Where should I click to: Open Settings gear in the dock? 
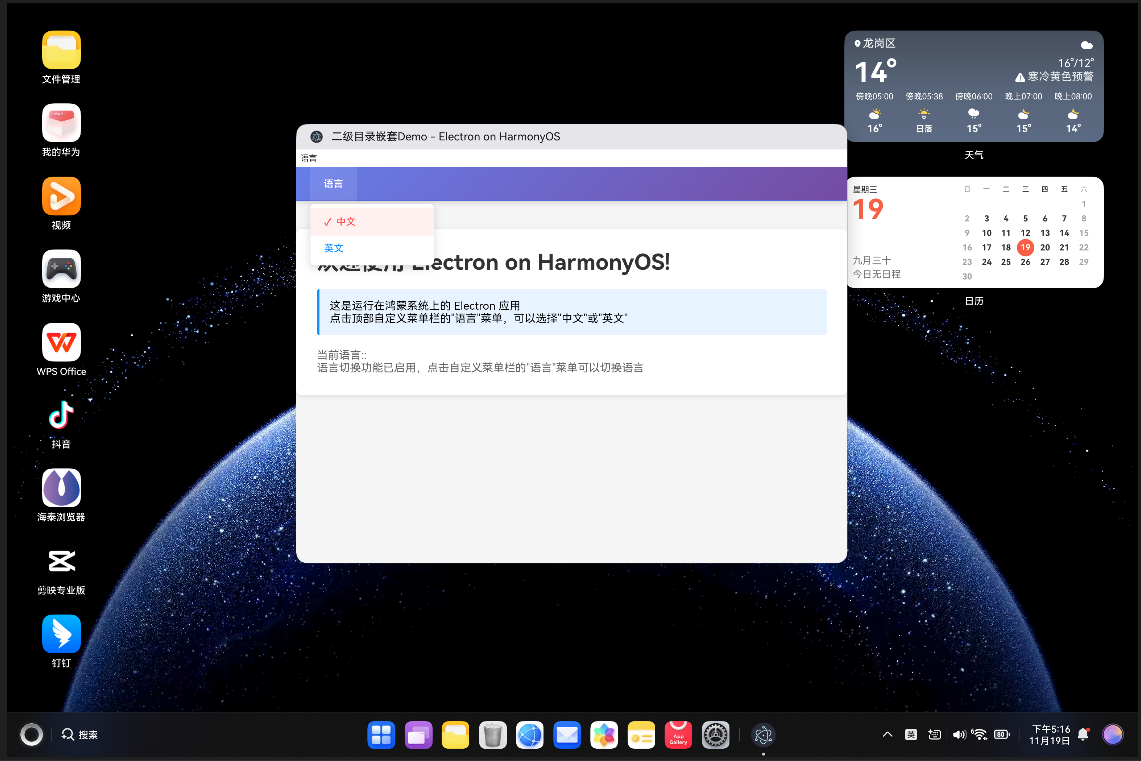[x=715, y=735]
